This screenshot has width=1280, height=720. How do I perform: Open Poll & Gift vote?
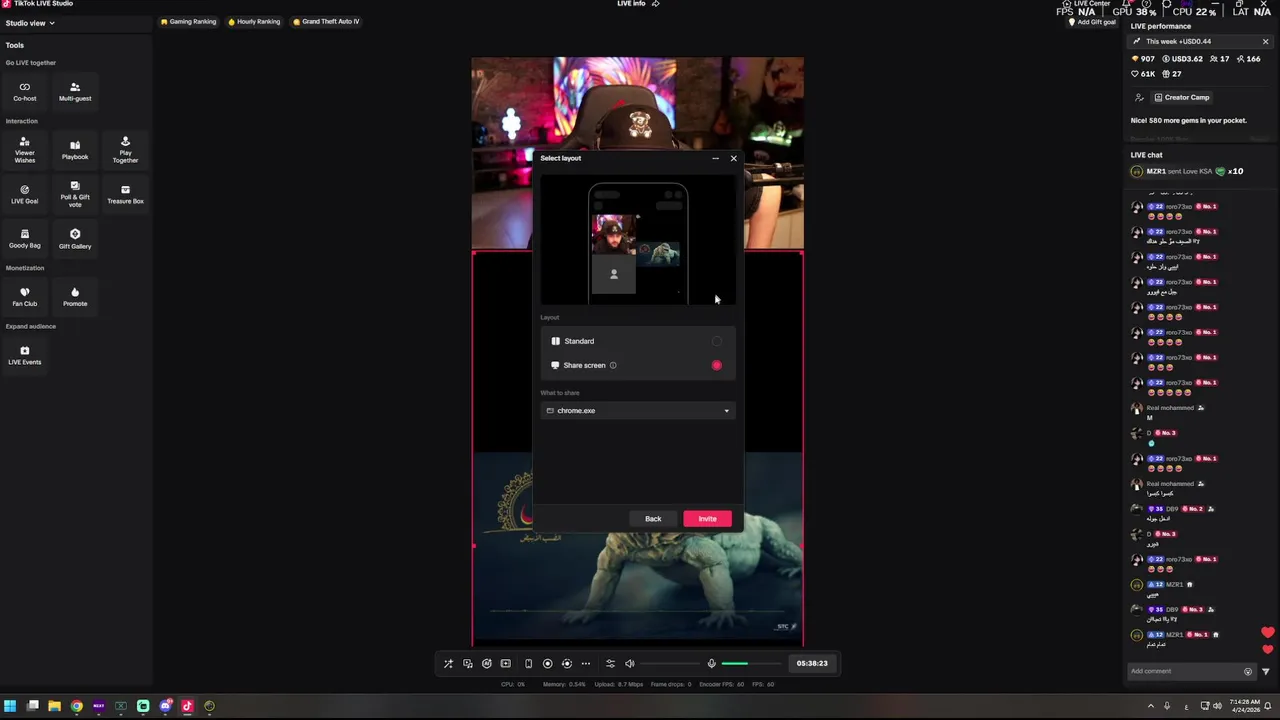pos(75,194)
